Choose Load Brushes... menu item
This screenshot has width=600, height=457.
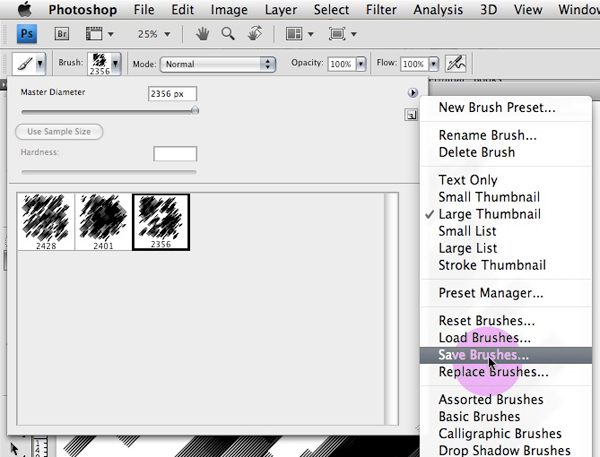pyautogui.click(x=506, y=338)
